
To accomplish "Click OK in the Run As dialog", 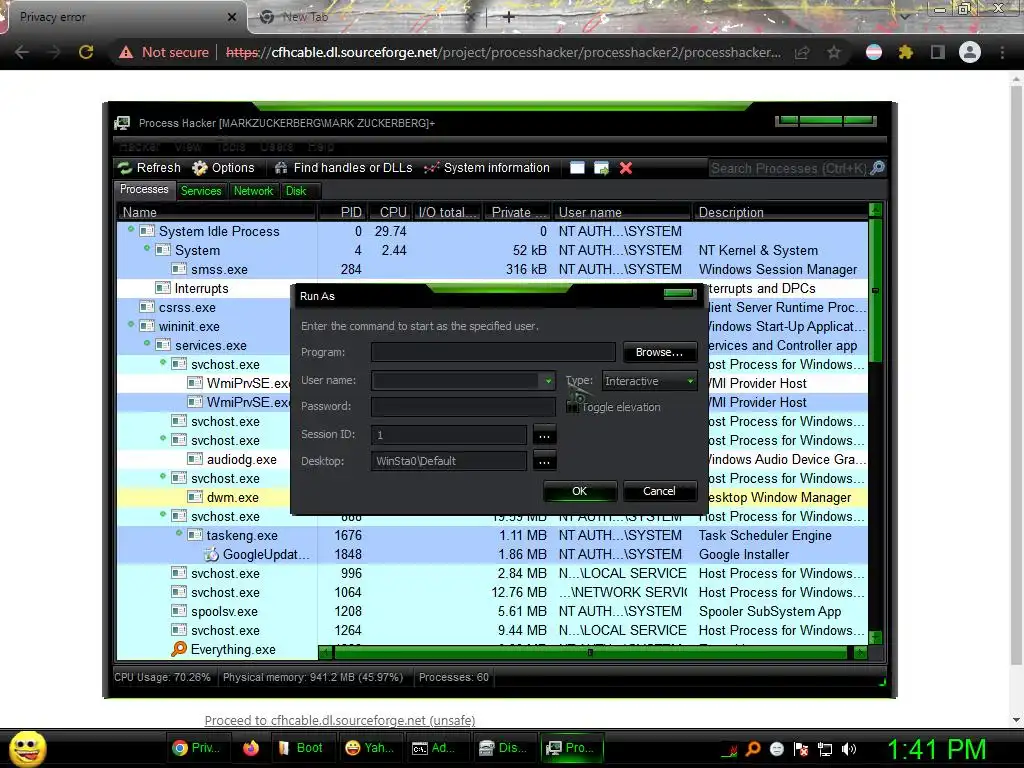I will tap(579, 491).
